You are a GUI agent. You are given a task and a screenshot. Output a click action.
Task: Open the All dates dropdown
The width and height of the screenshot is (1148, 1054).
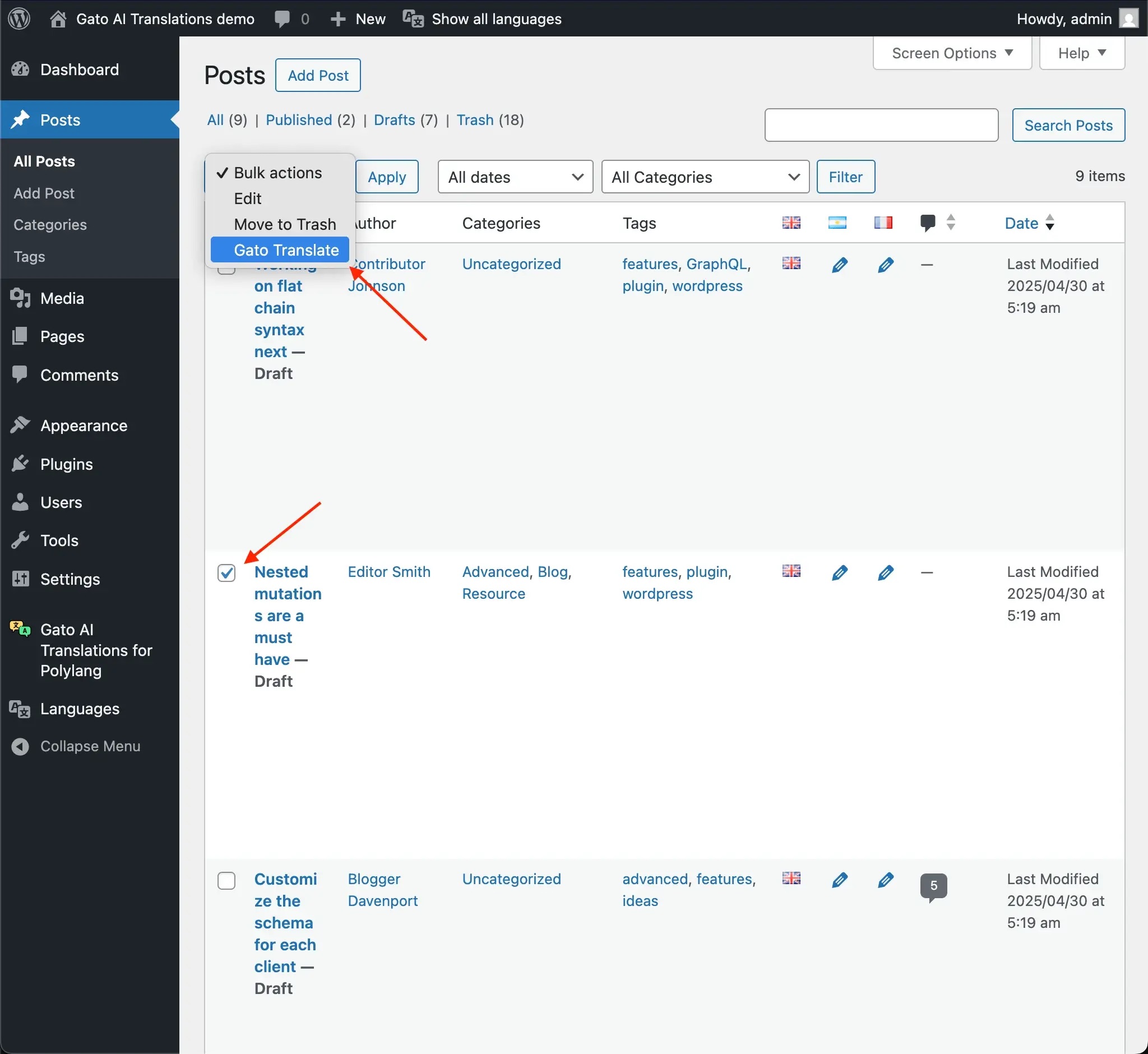tap(515, 177)
